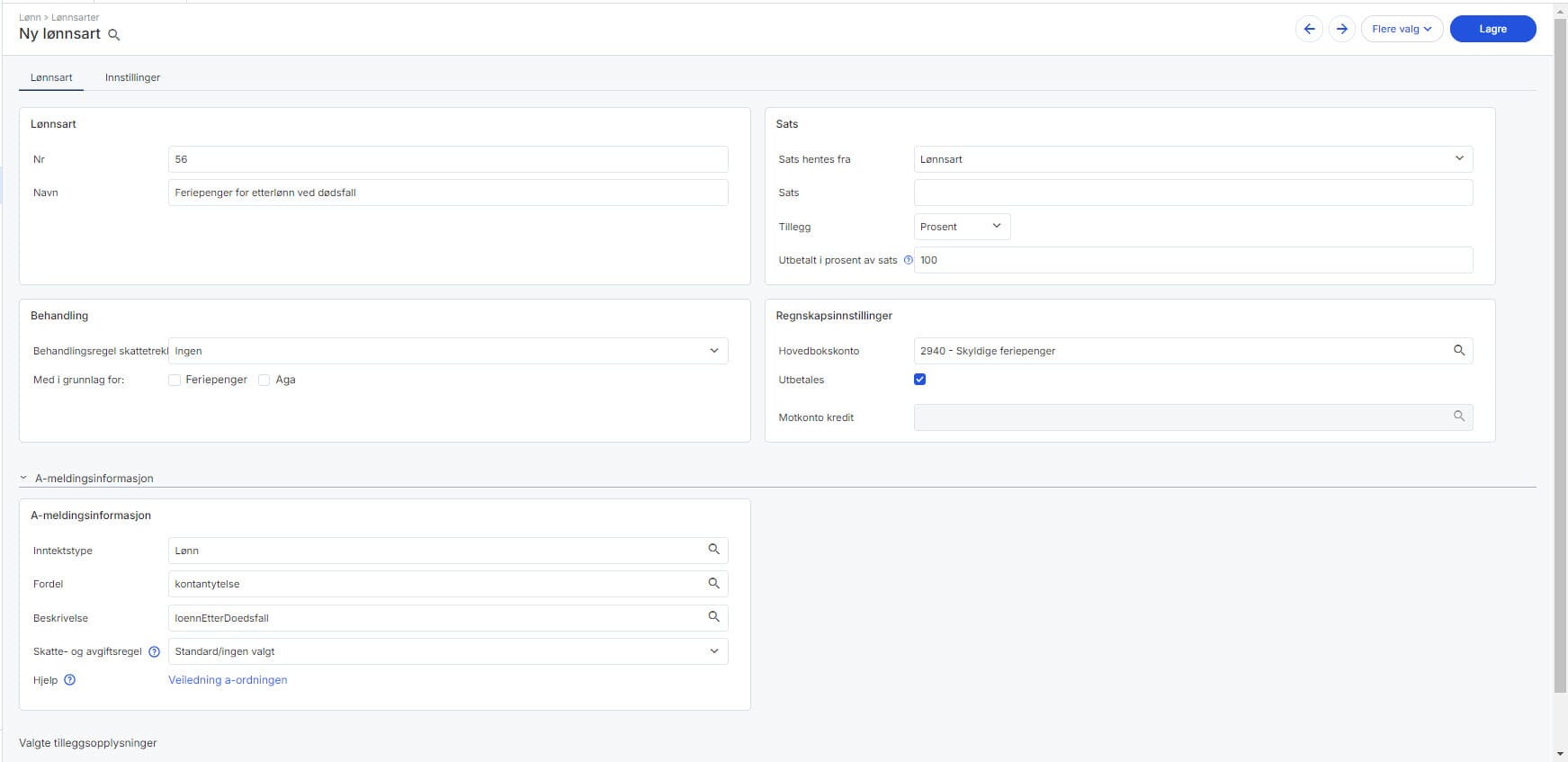Go to next lønnsart with right arrow
The width and height of the screenshot is (1568, 762).
(1341, 29)
